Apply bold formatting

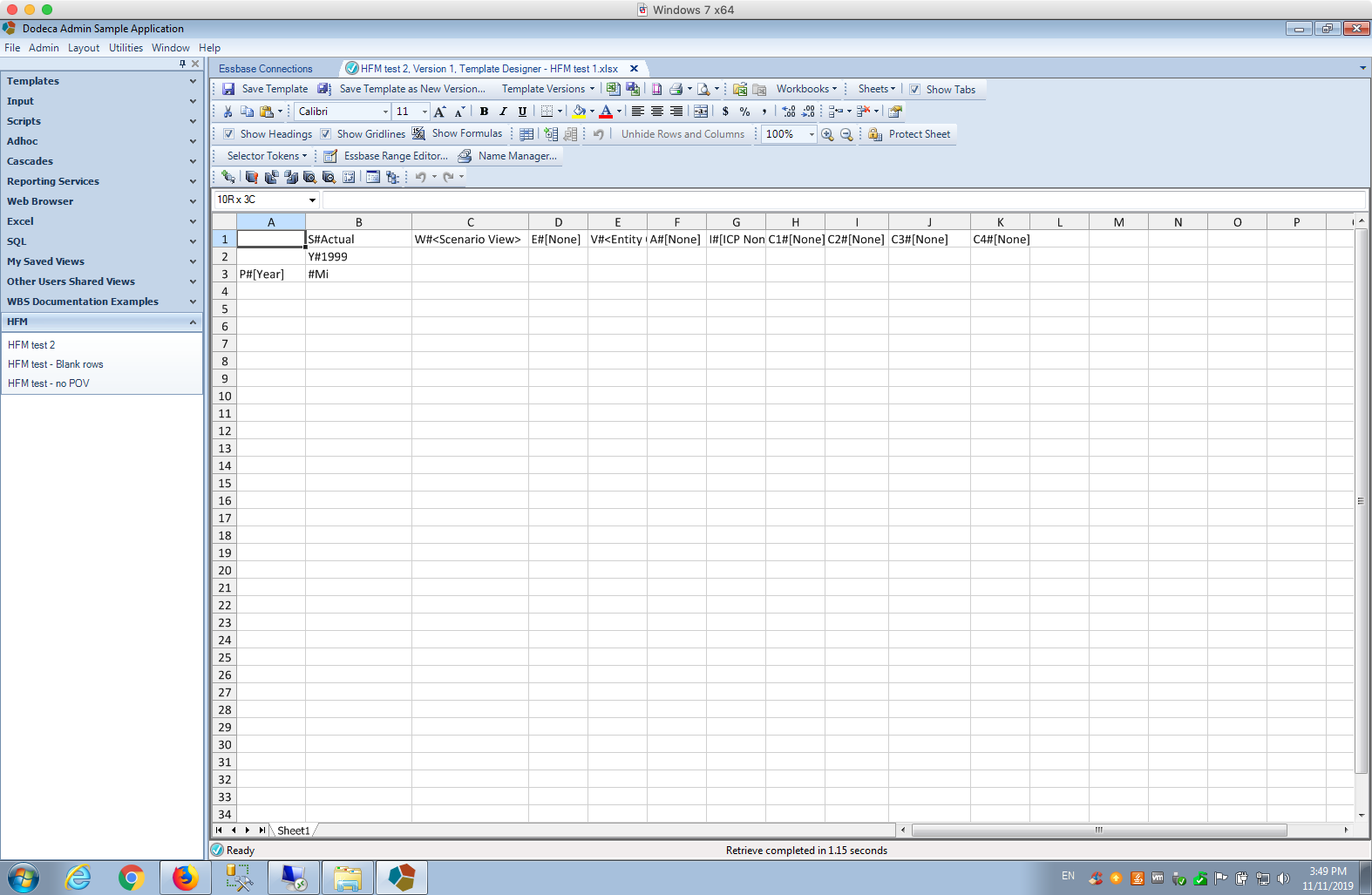click(x=484, y=112)
